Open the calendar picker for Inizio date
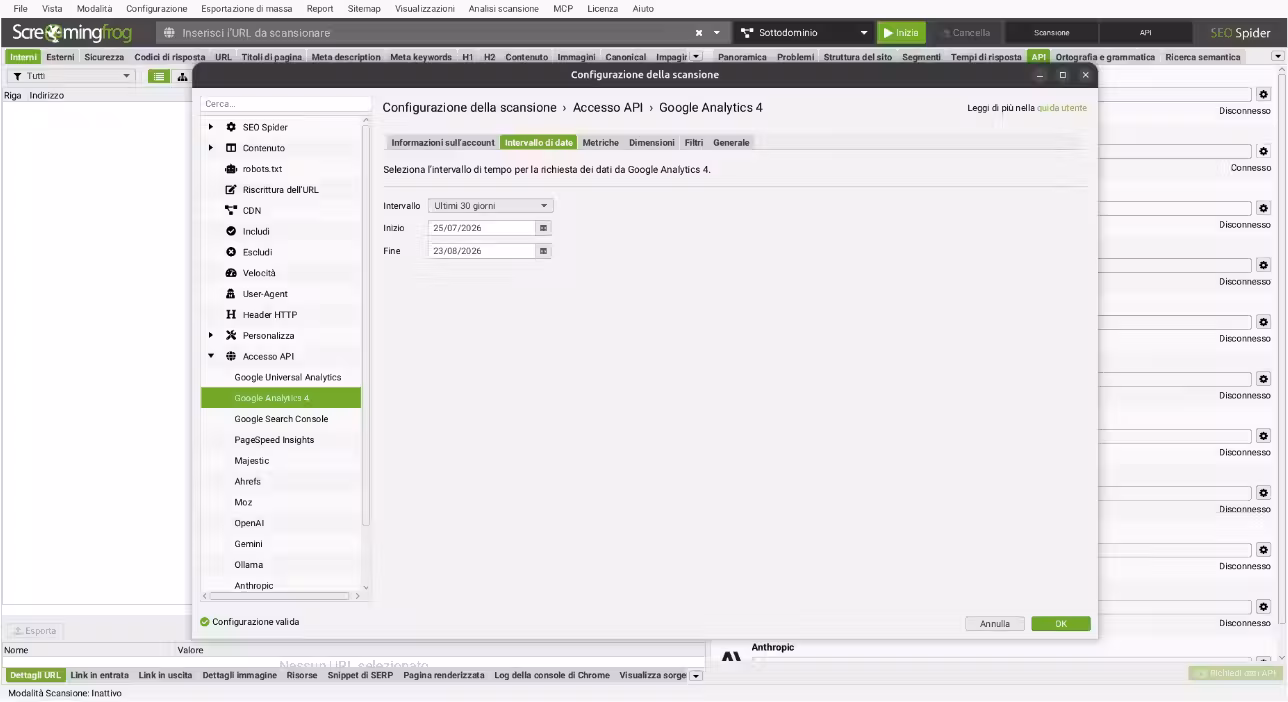This screenshot has height=702, width=1288. click(544, 228)
